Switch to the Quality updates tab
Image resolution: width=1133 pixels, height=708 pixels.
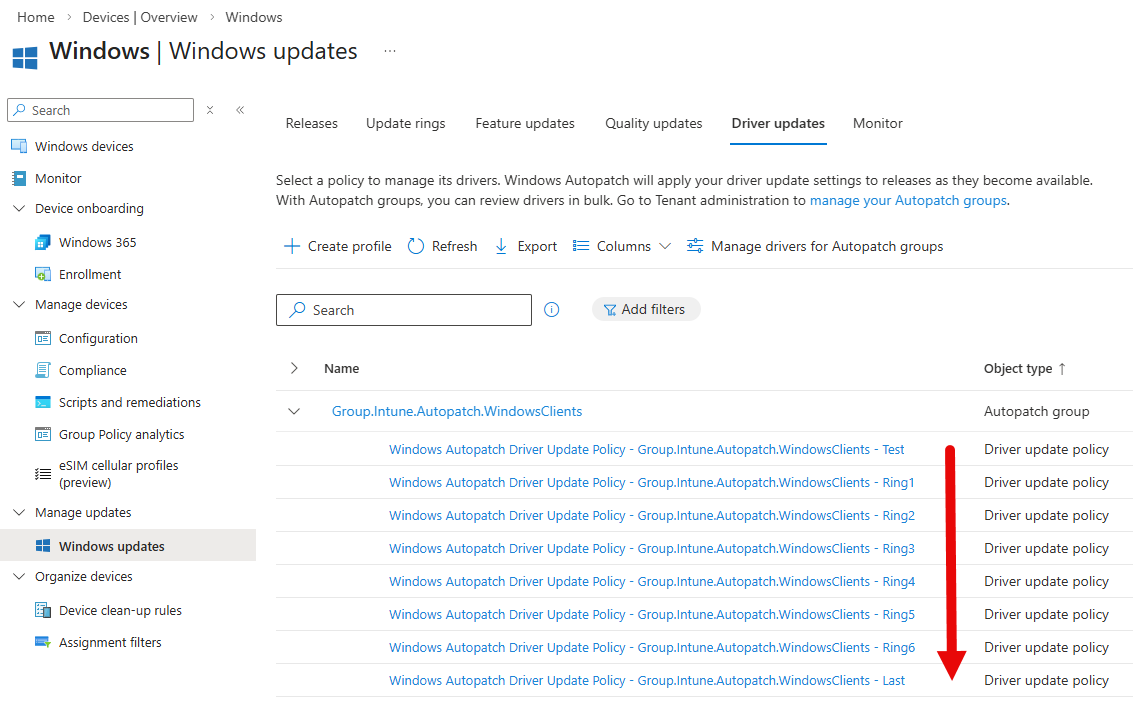[653, 124]
